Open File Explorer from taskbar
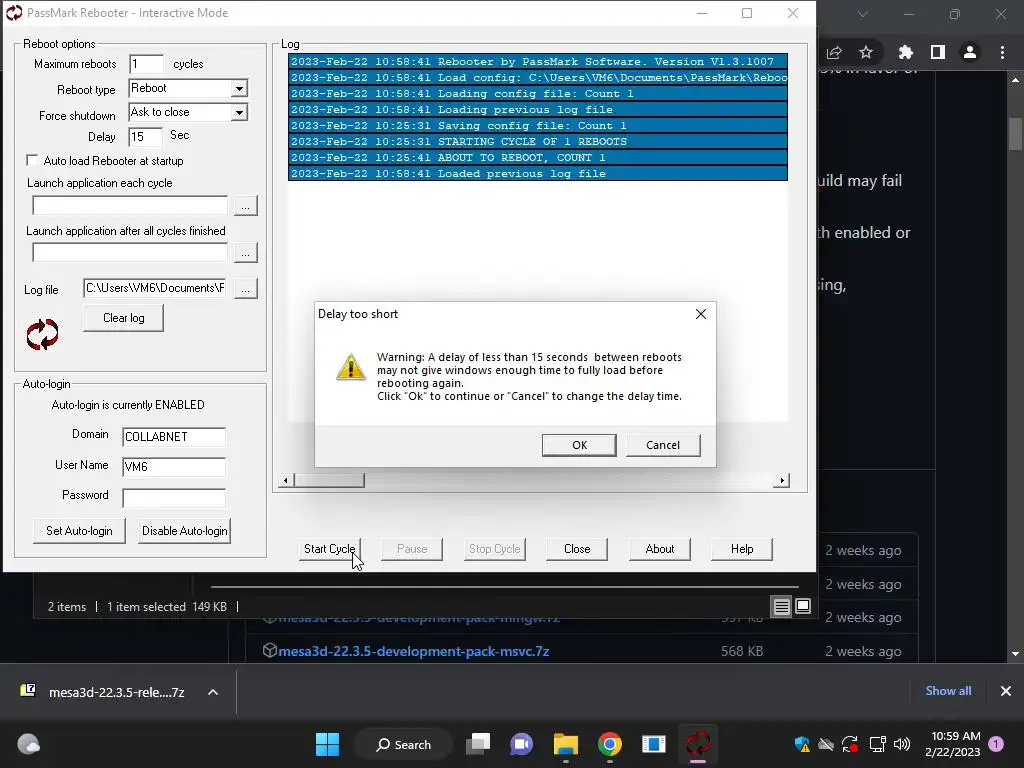Viewport: 1024px width, 768px height. (x=566, y=744)
